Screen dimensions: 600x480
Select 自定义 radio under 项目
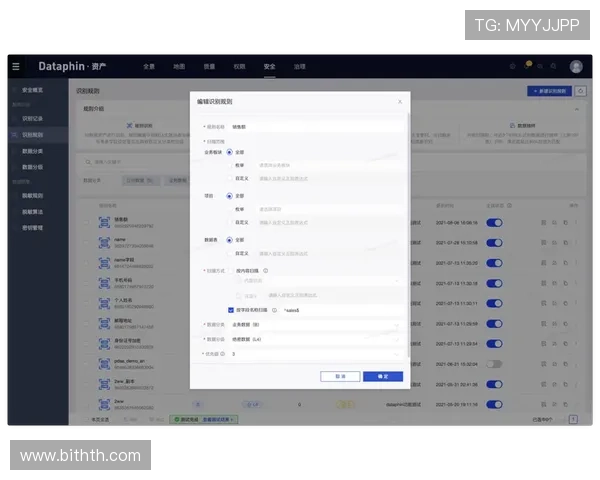click(x=230, y=222)
